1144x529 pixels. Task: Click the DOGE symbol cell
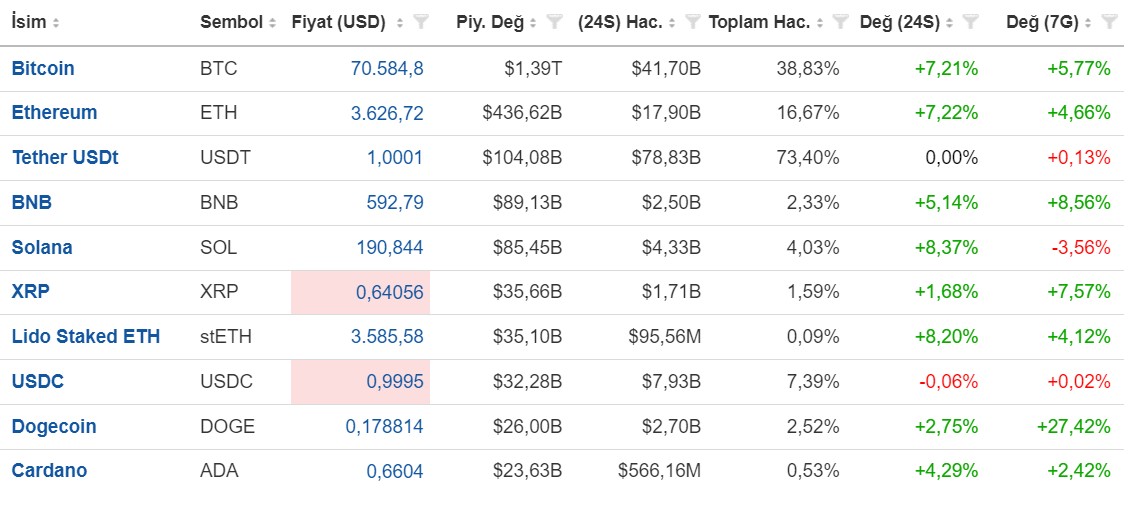click(228, 427)
